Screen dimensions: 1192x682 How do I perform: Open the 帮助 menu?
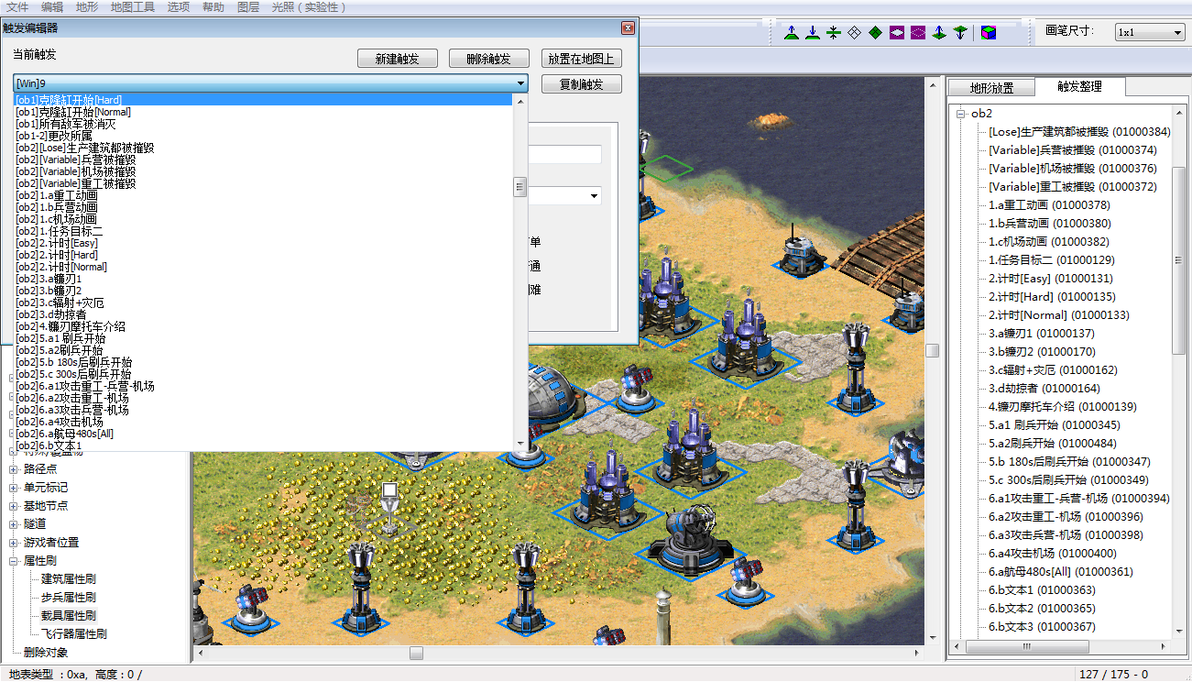point(214,7)
